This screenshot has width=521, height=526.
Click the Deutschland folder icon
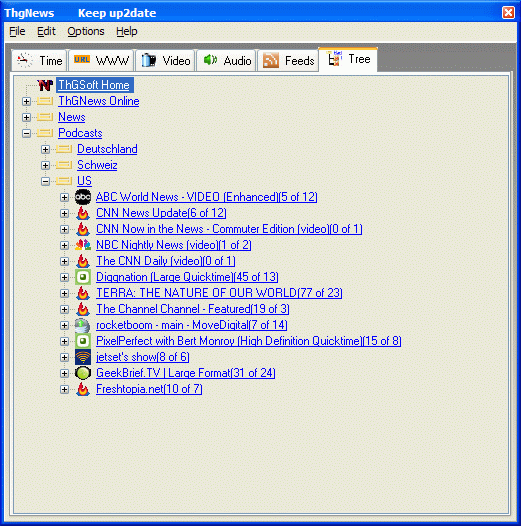pos(64,149)
